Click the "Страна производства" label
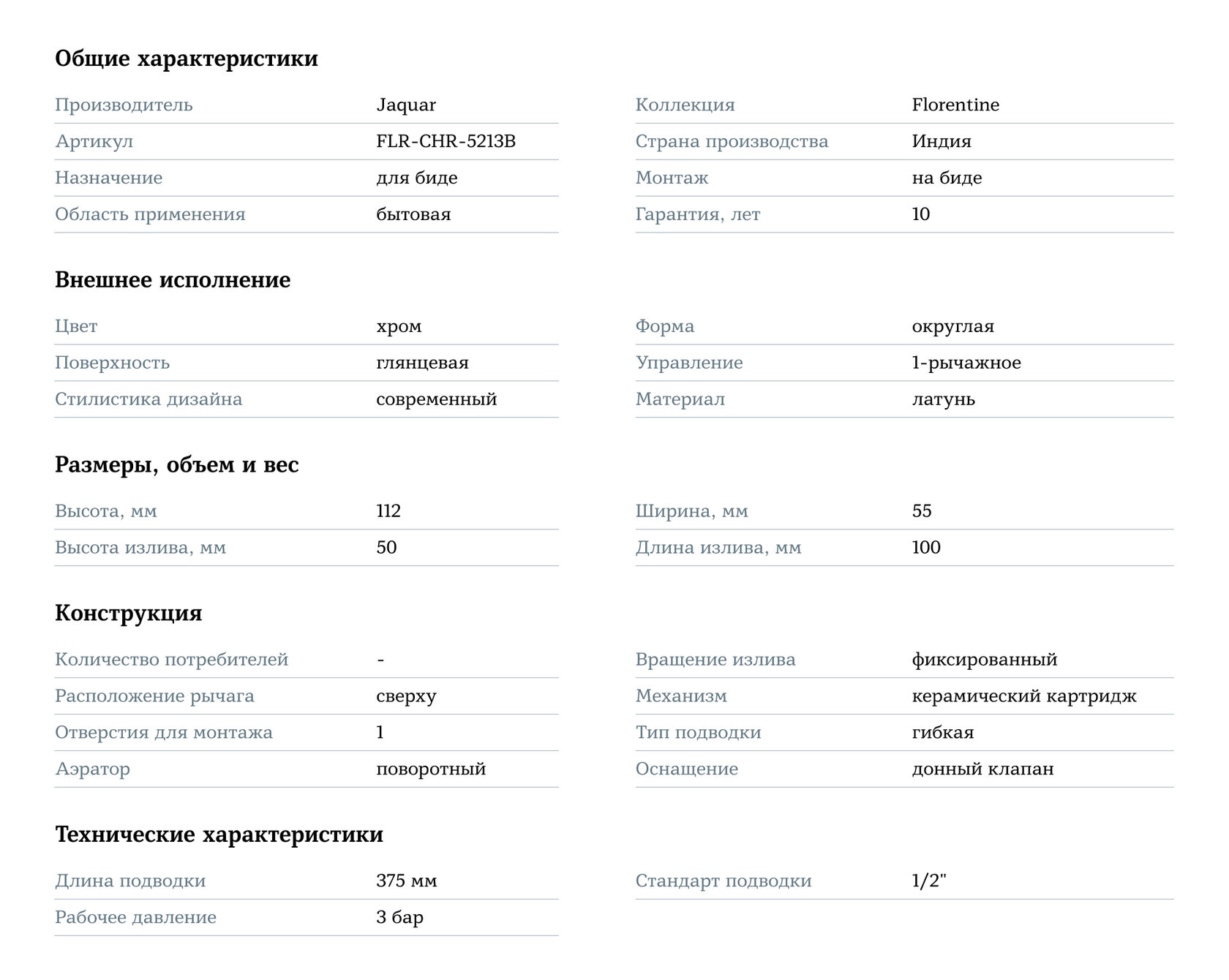This screenshot has width=1229, height=980. (x=732, y=142)
